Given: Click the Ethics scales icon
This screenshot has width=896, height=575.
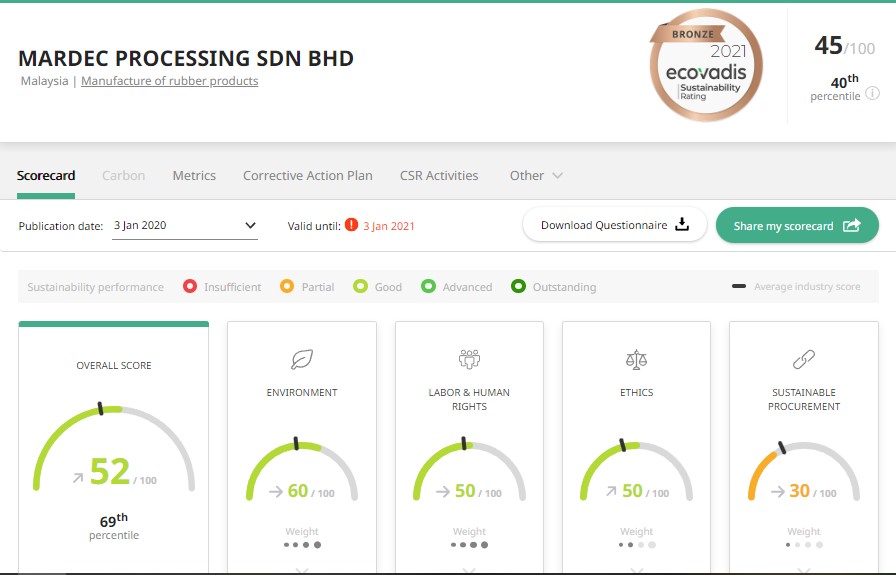Looking at the screenshot, I should tap(636, 360).
